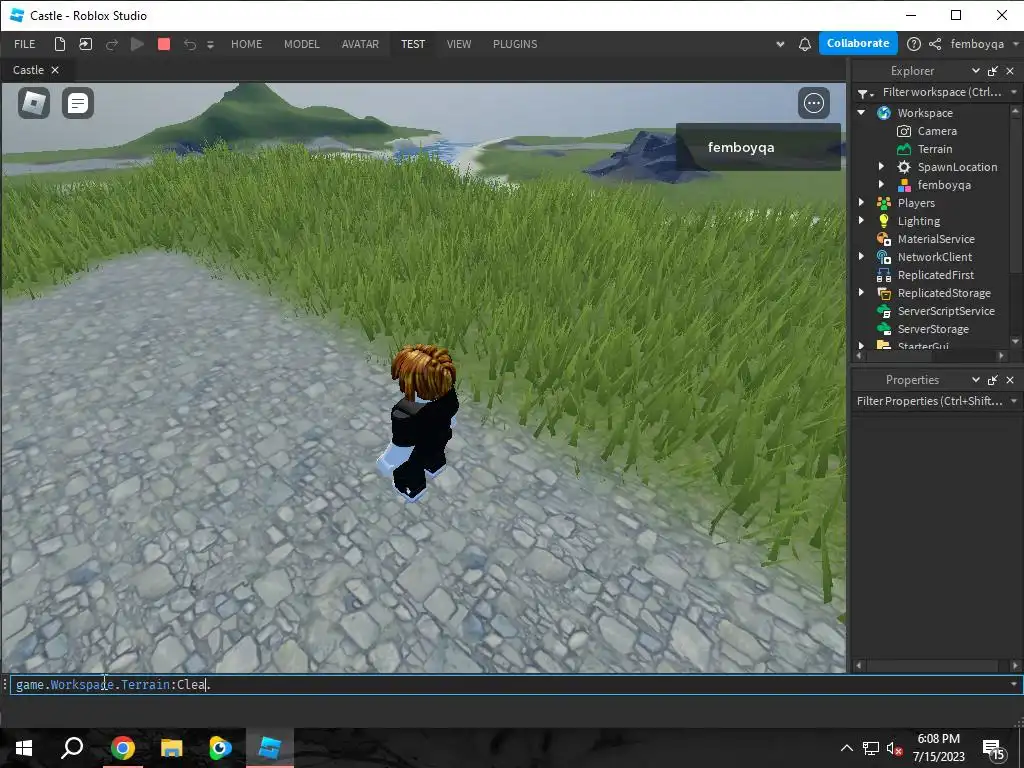This screenshot has width=1024, height=768.
Task: Select ServerStorage in Explorer
Action: 933,329
